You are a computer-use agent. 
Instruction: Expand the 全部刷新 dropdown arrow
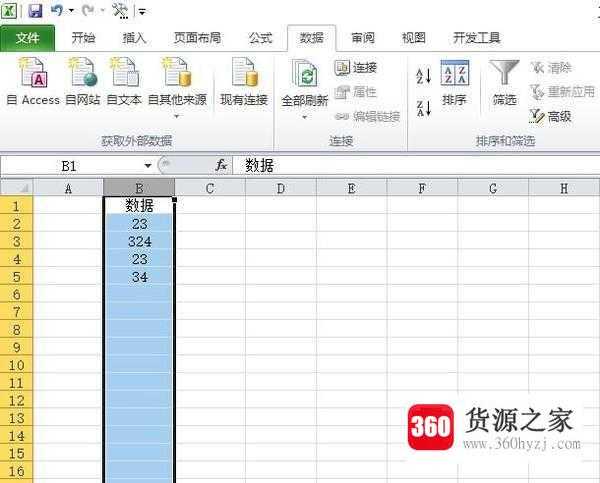(x=305, y=117)
